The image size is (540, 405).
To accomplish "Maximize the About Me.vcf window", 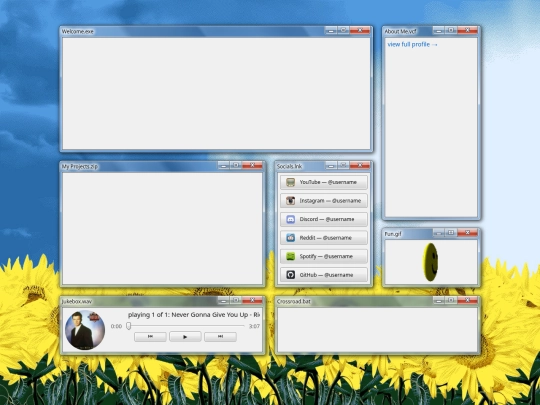I will pos(451,31).
